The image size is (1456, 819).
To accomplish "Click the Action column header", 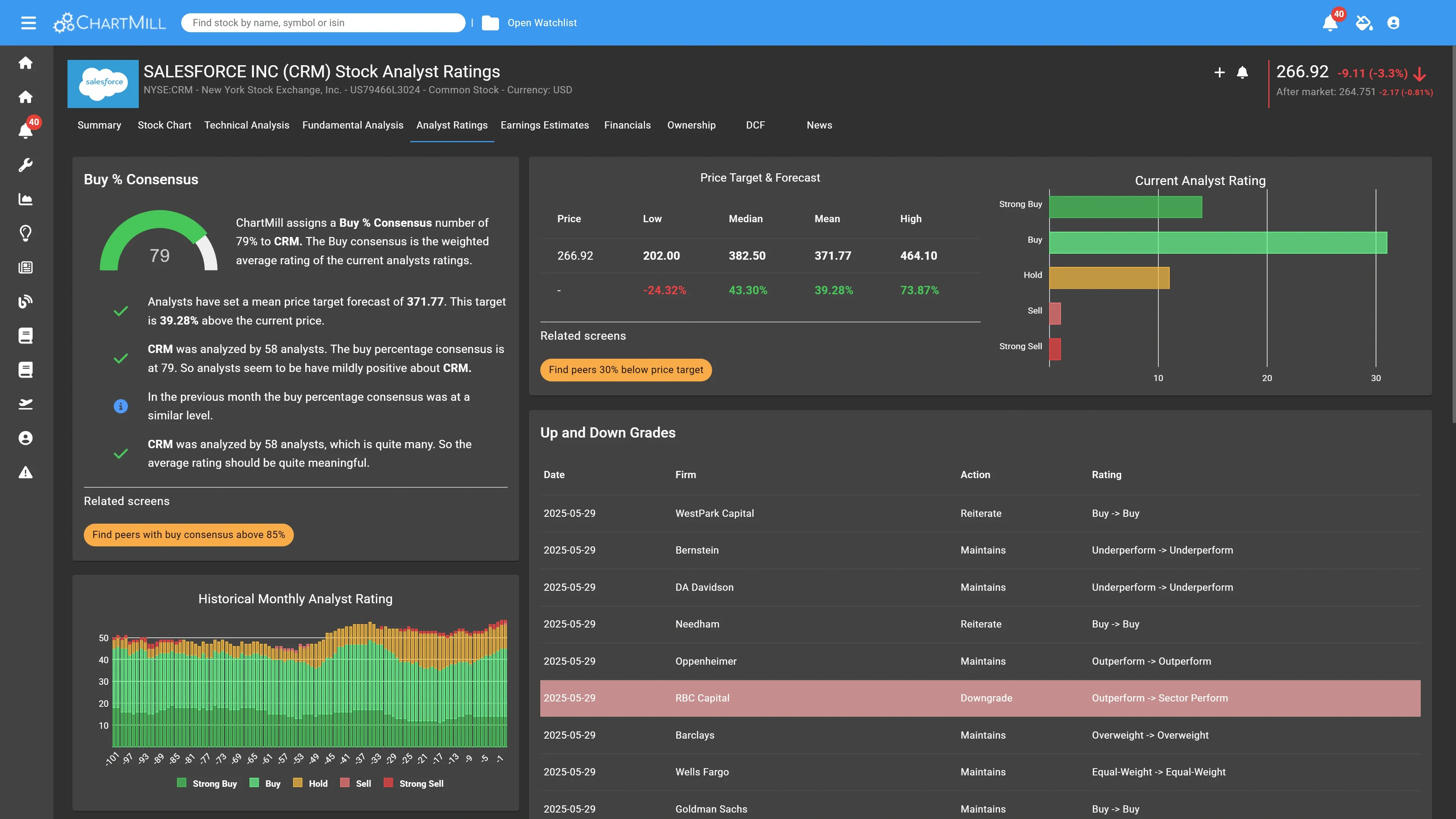I will pyautogui.click(x=975, y=475).
